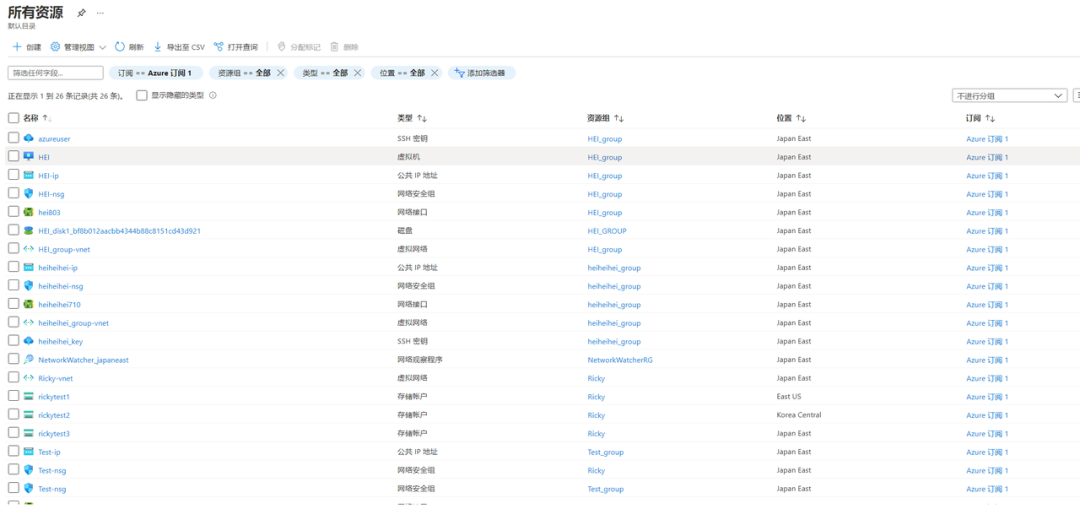
Task: Click the East US location cell
Action: (x=789, y=397)
